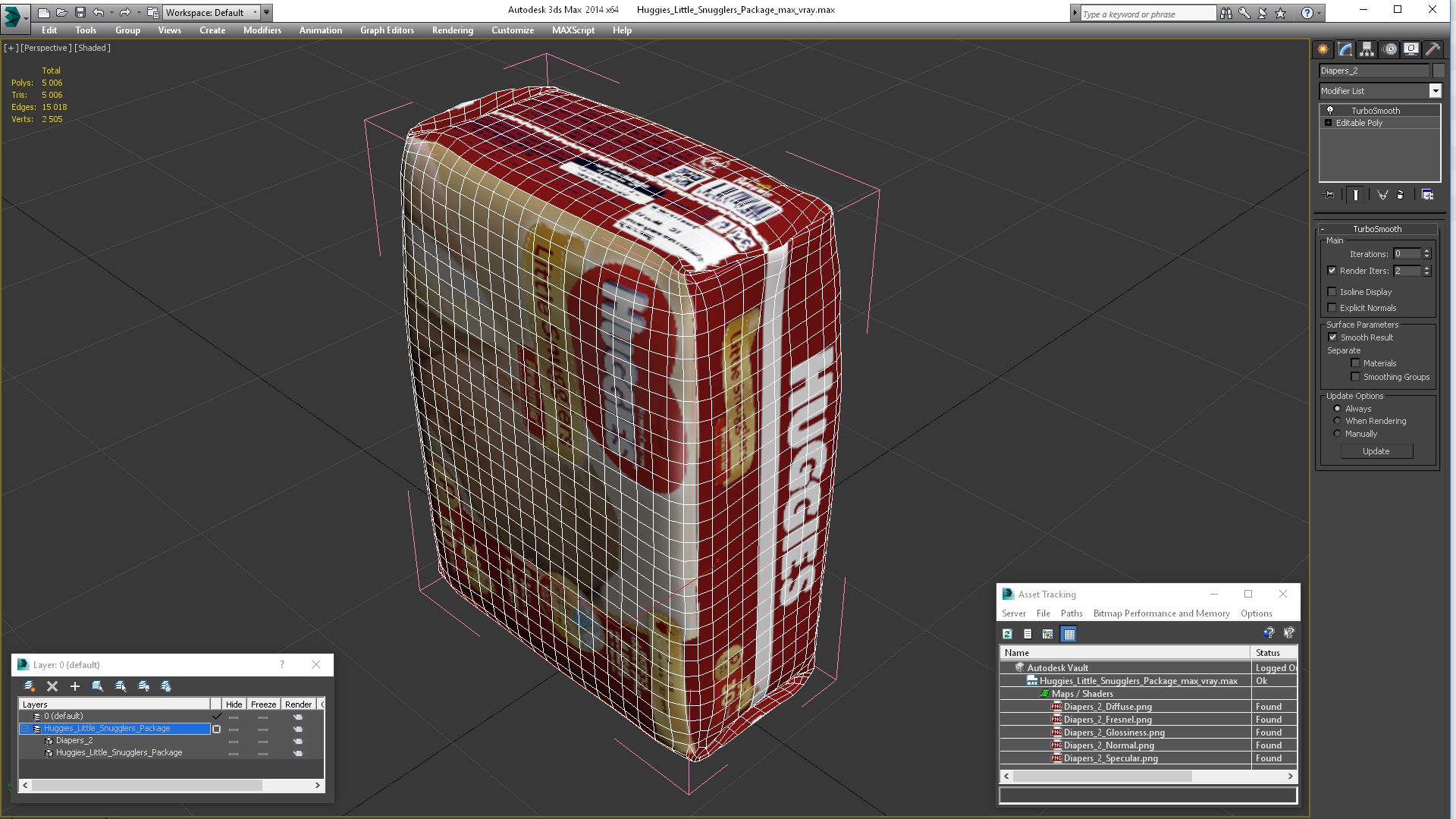Screen dimensions: 1456x819
Task: Open the Motion command panel tab
Action: pos(1389,49)
